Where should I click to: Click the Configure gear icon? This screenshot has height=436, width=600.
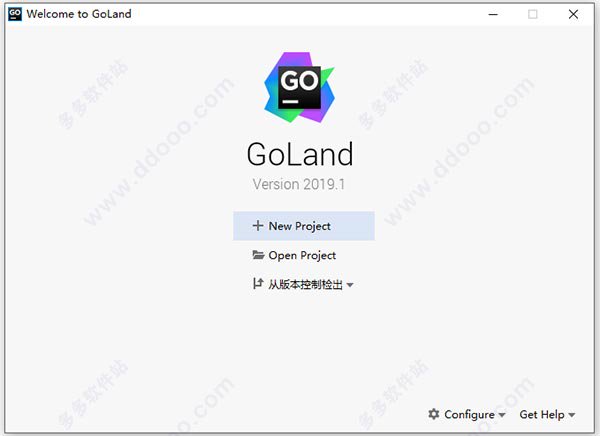click(x=434, y=414)
